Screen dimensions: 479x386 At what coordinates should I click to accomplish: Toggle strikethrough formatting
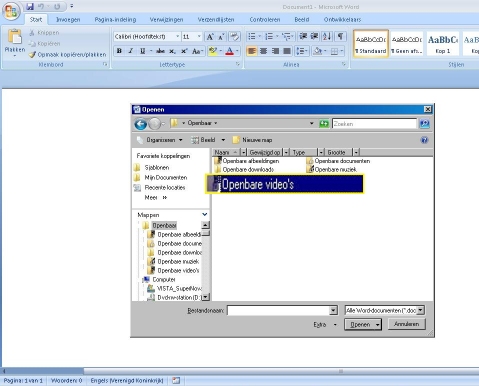(x=160, y=51)
